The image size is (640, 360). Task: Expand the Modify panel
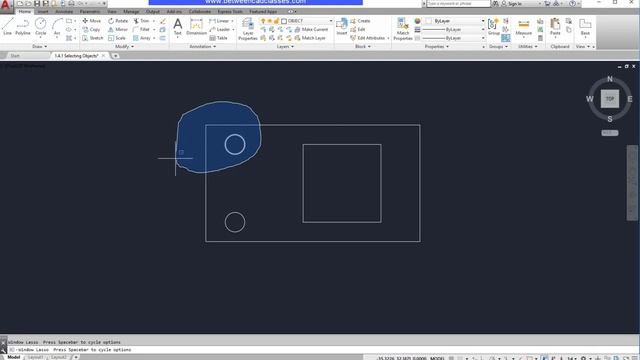tap(124, 47)
